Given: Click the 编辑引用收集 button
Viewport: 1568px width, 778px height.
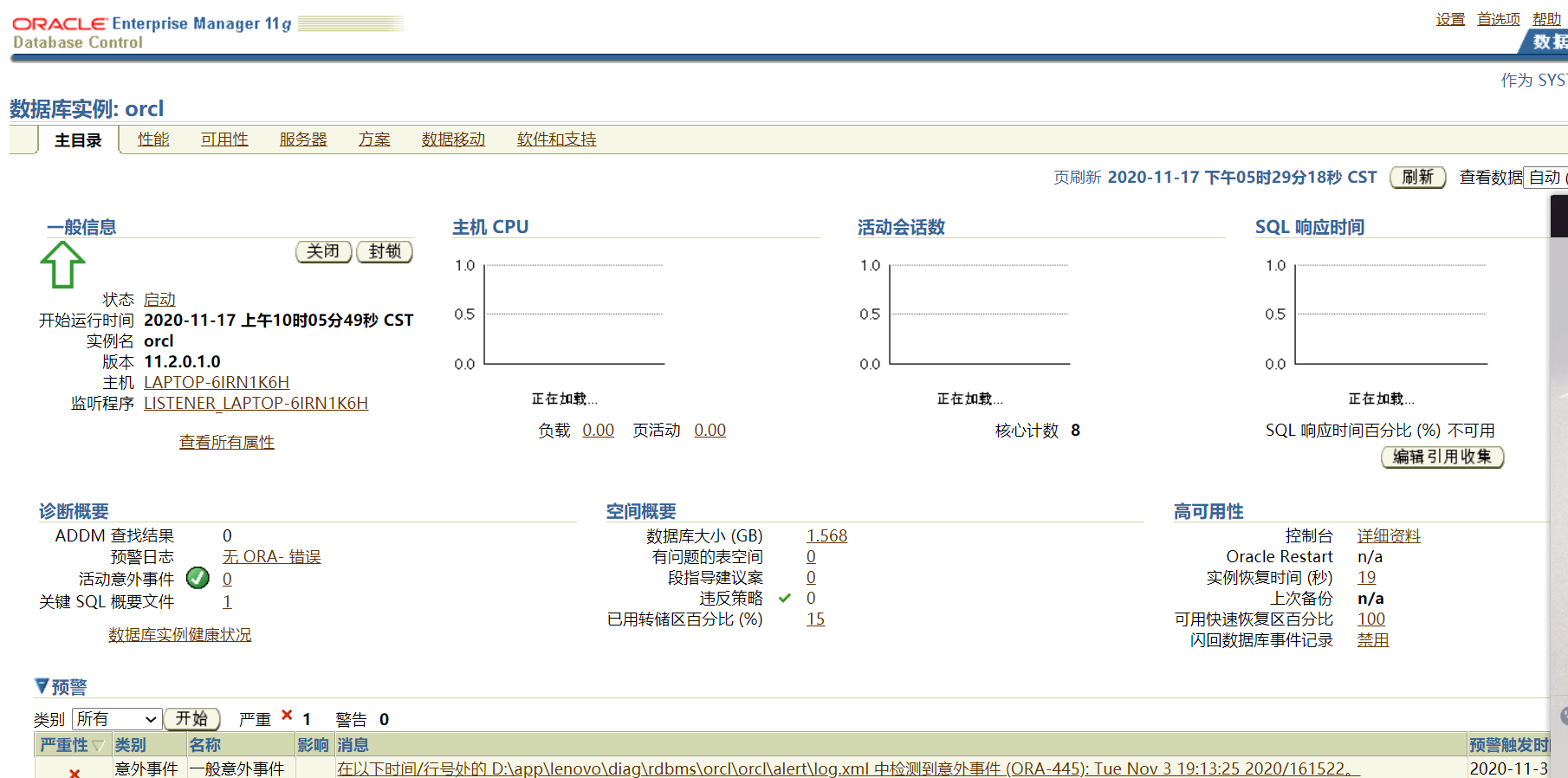Looking at the screenshot, I should click(x=1442, y=457).
